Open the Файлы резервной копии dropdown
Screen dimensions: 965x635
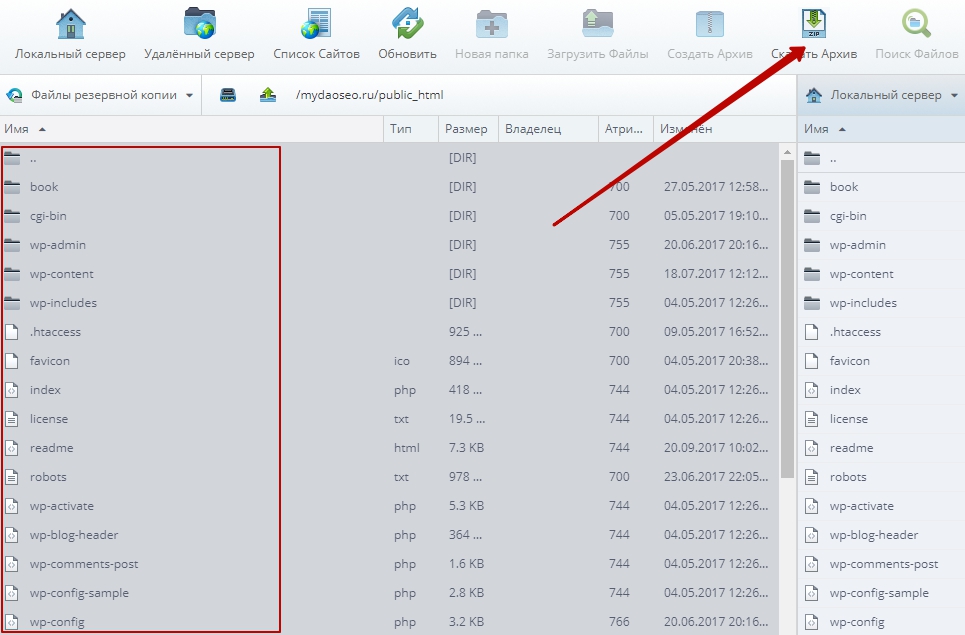tap(100, 95)
